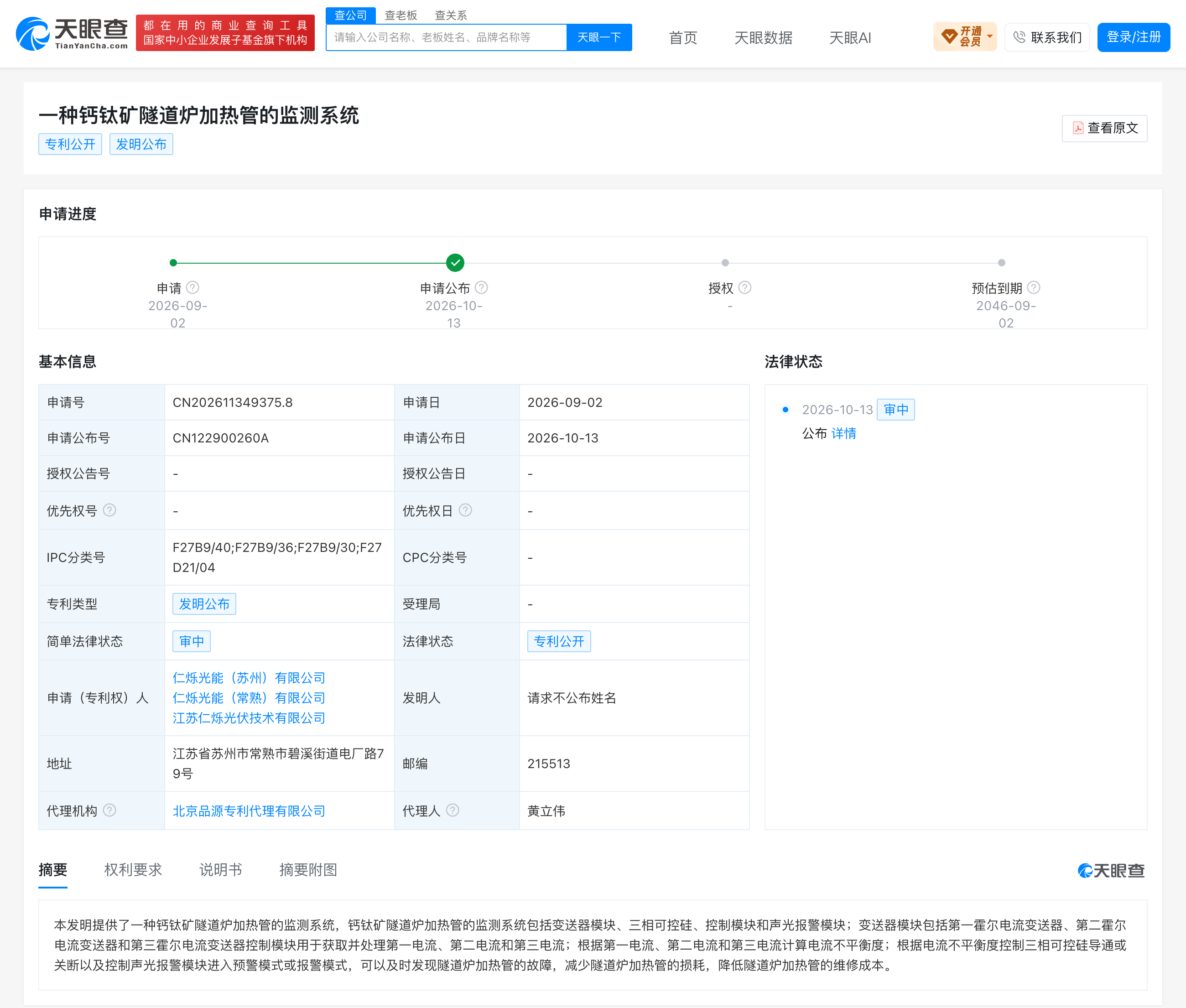Select the 查公司 search tab
Image resolution: width=1186 pixels, height=1008 pixels.
point(350,16)
